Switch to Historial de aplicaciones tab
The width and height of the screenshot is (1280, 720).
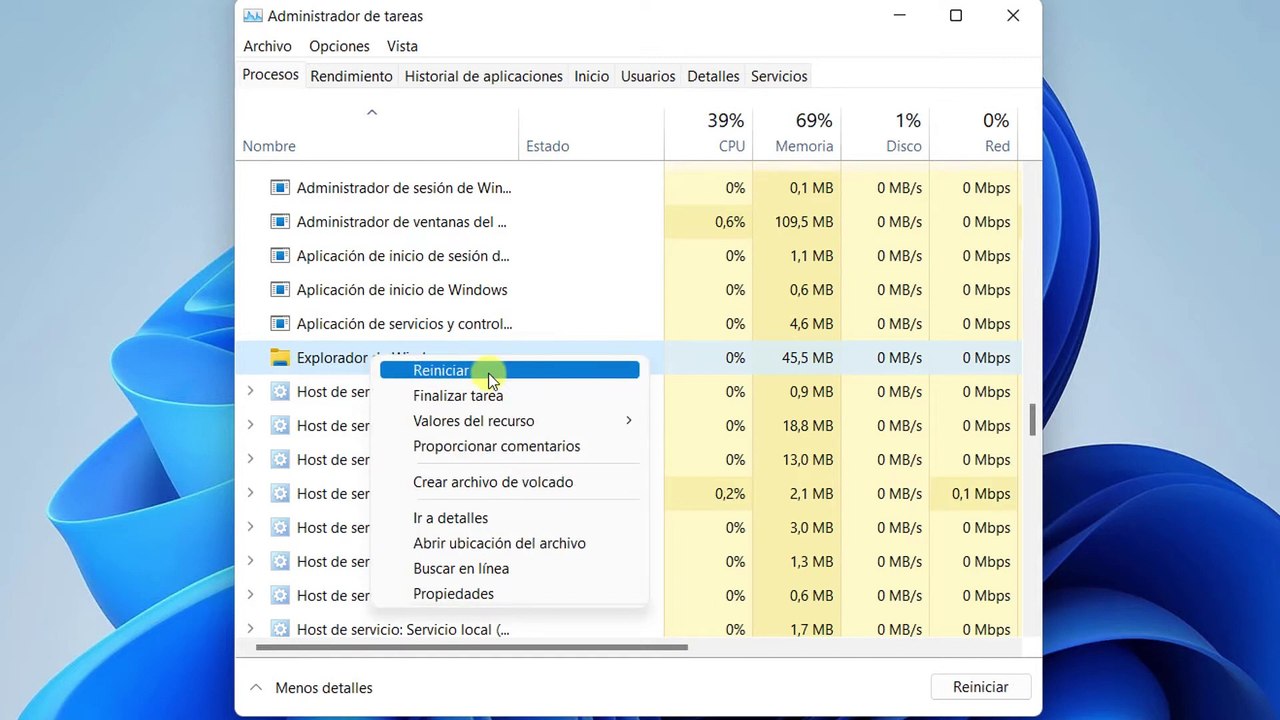click(x=483, y=76)
